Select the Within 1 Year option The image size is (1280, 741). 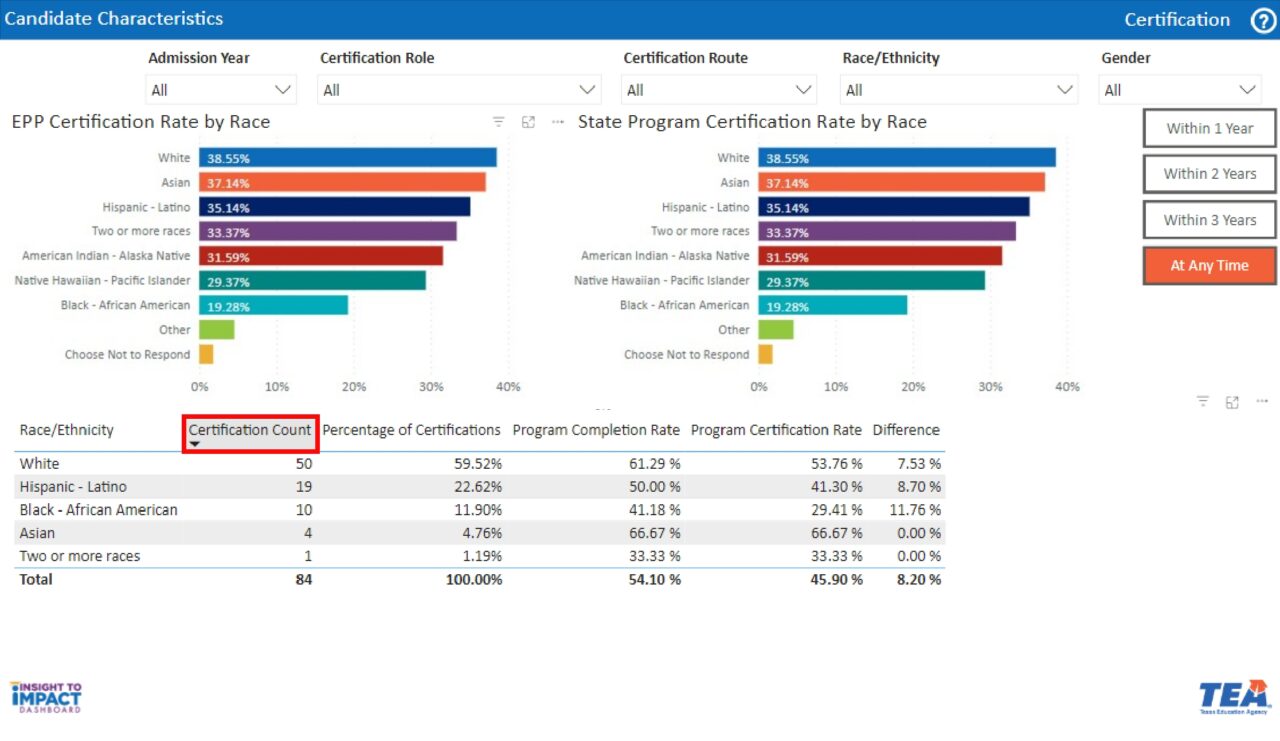[1209, 128]
